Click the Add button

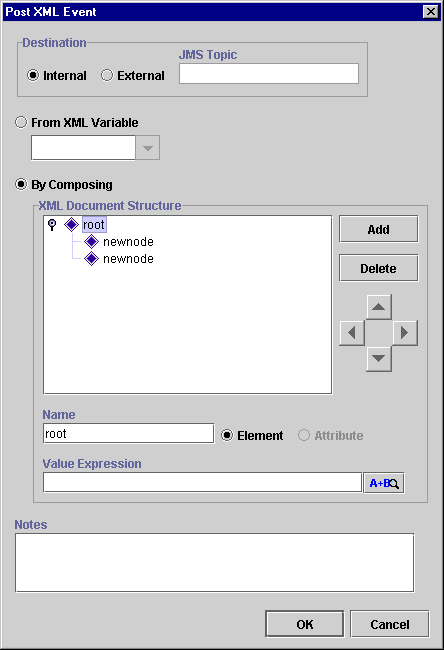tap(378, 229)
